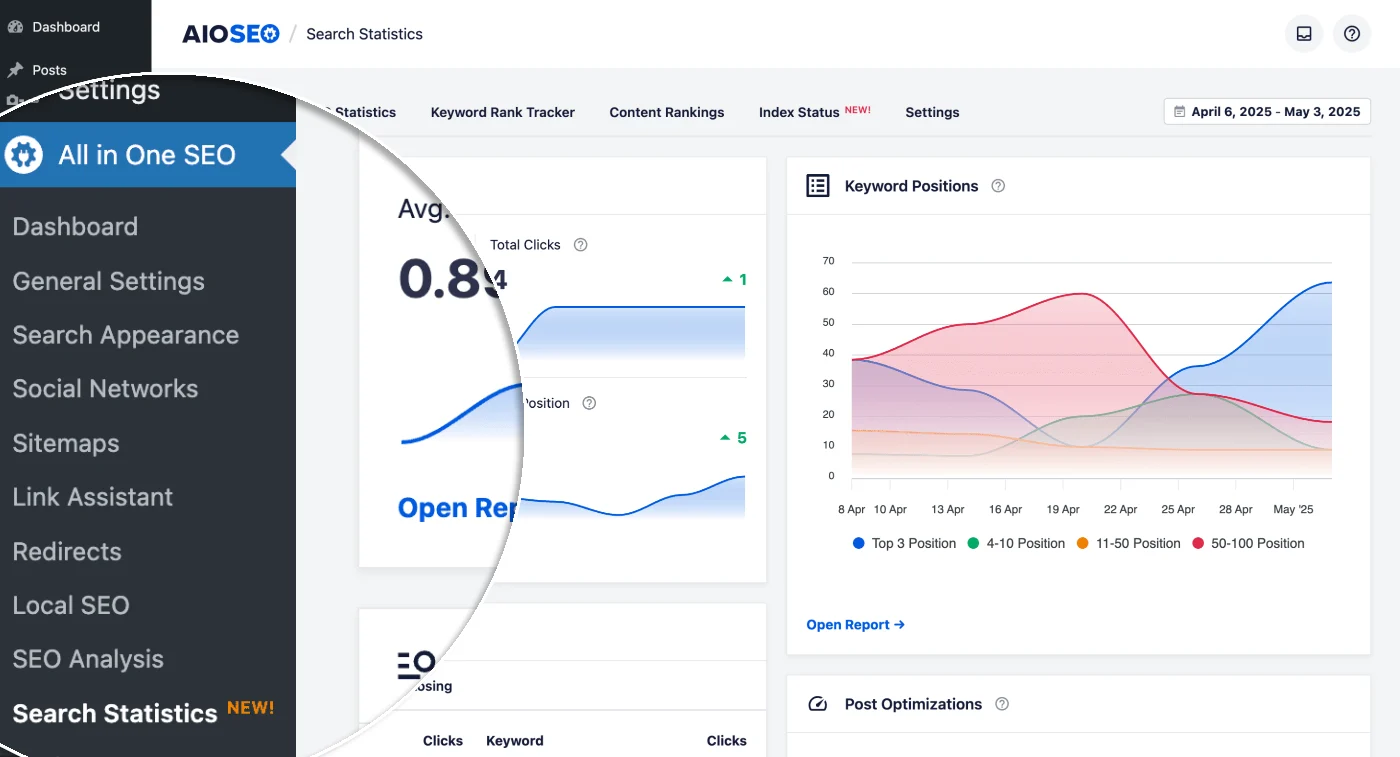1400x757 pixels.
Task: Open the Dashboard item in WordPress menu
Action: [x=55, y=27]
